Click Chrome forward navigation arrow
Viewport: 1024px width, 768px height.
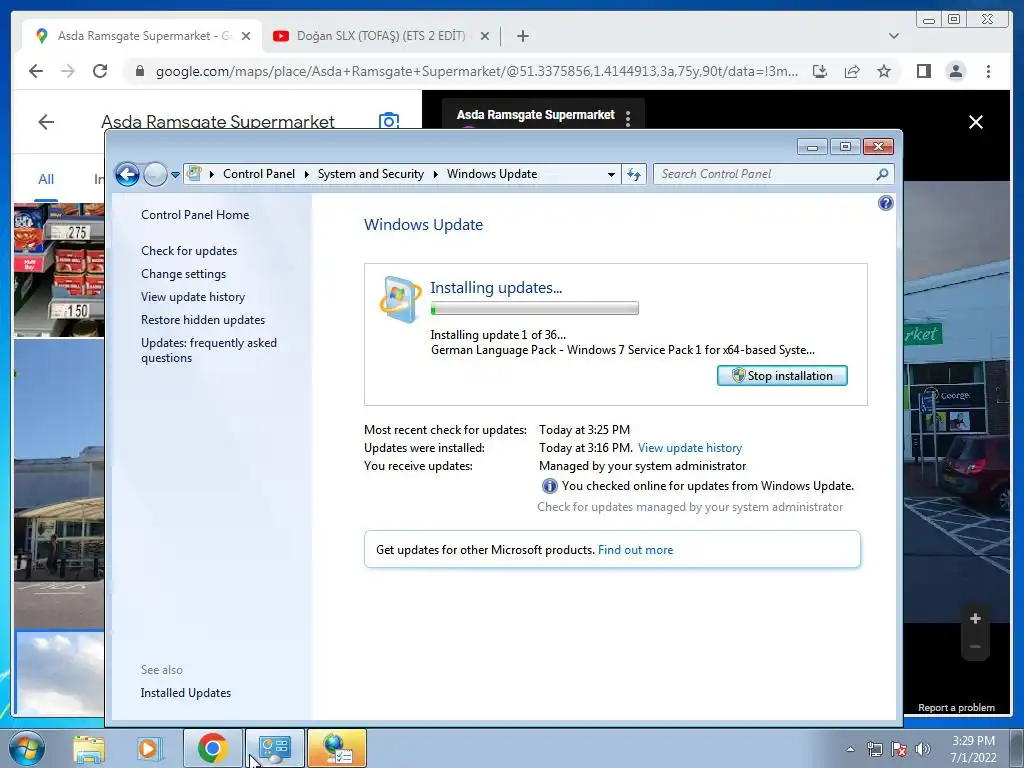click(x=68, y=71)
